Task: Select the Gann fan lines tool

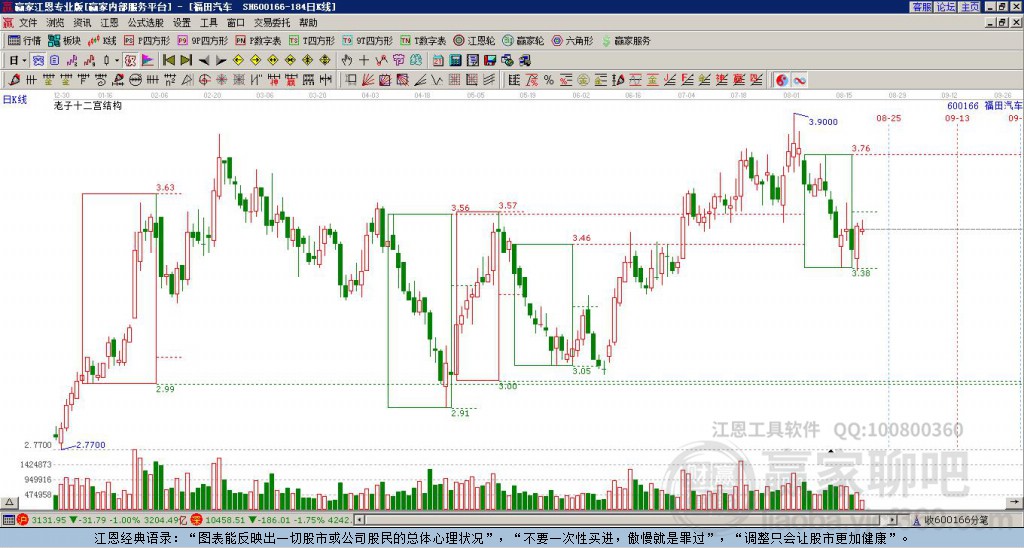Action: pyautogui.click(x=368, y=80)
